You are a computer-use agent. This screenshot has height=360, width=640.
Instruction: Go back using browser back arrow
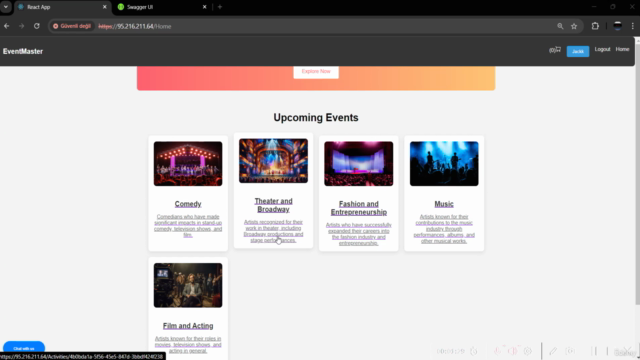(x=7, y=26)
